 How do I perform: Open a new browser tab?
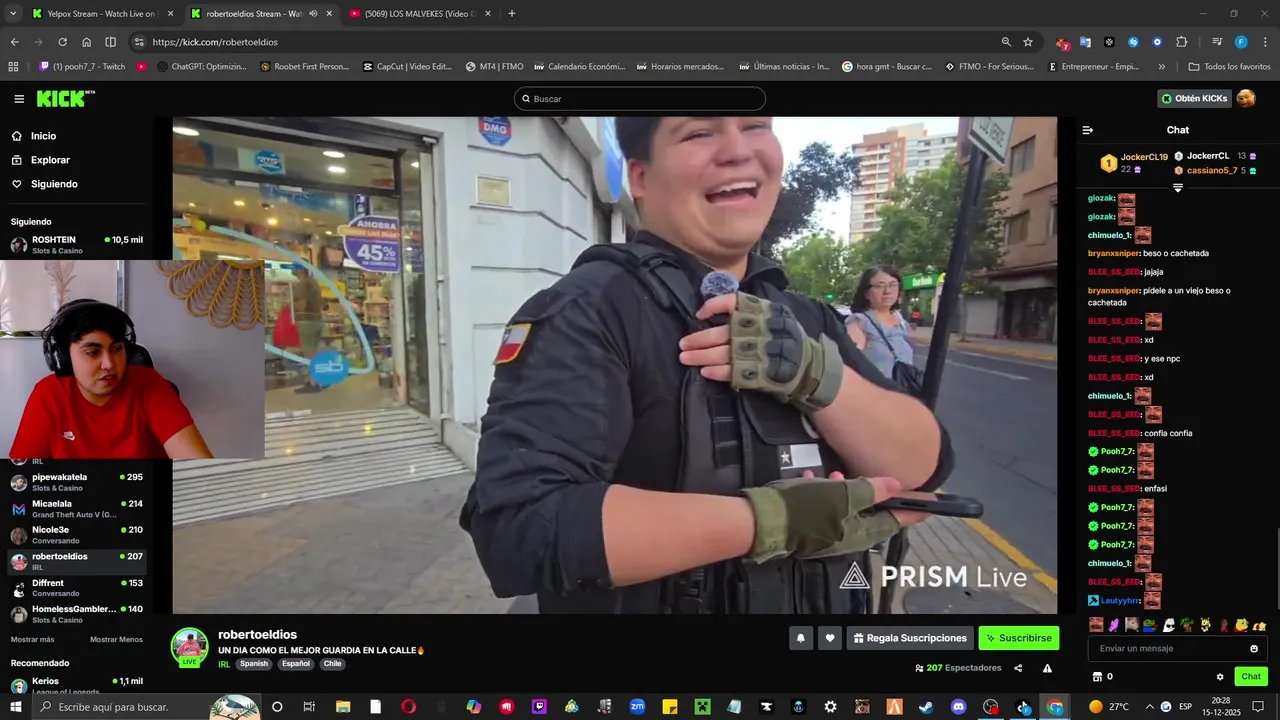512,14
